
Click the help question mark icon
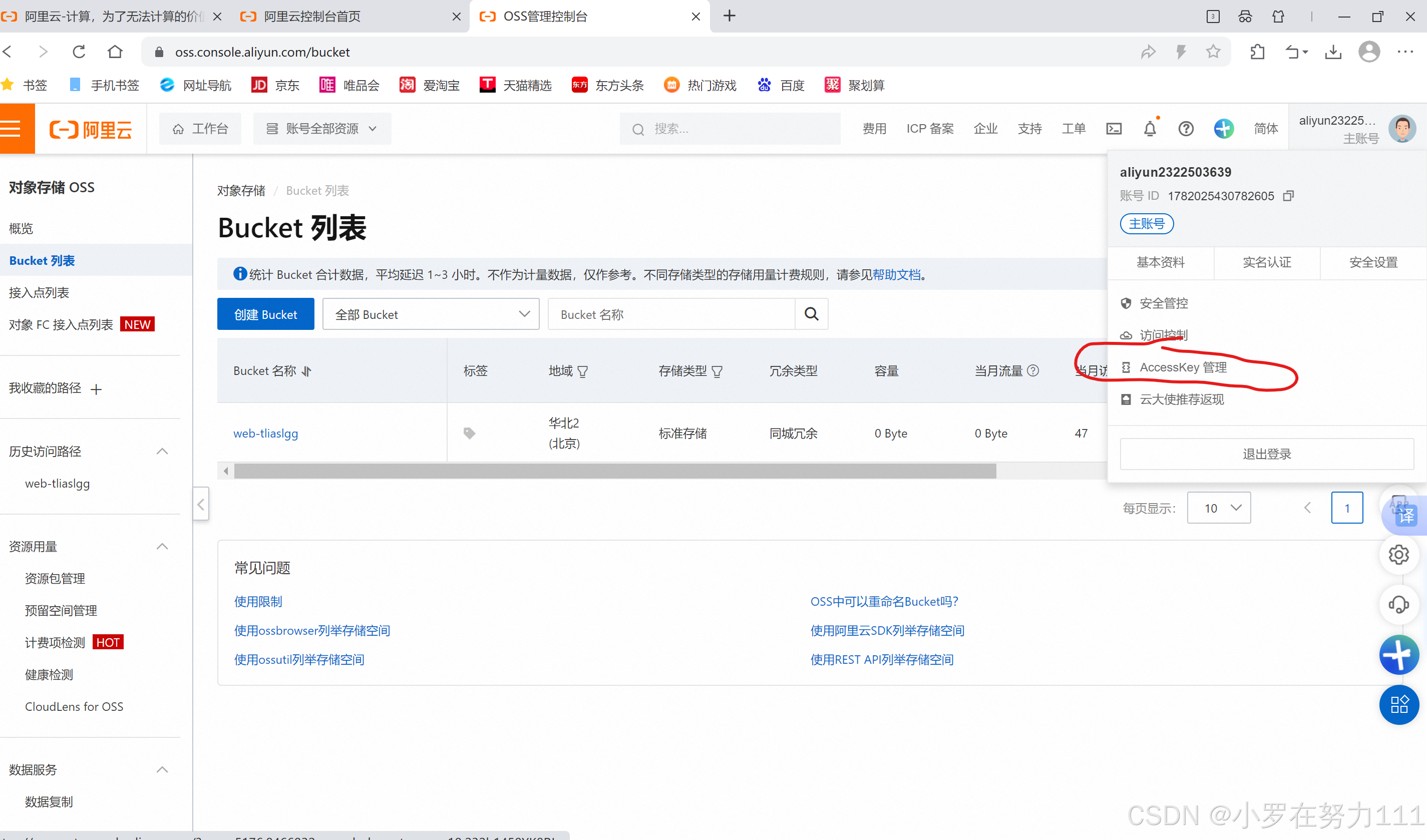(1186, 129)
